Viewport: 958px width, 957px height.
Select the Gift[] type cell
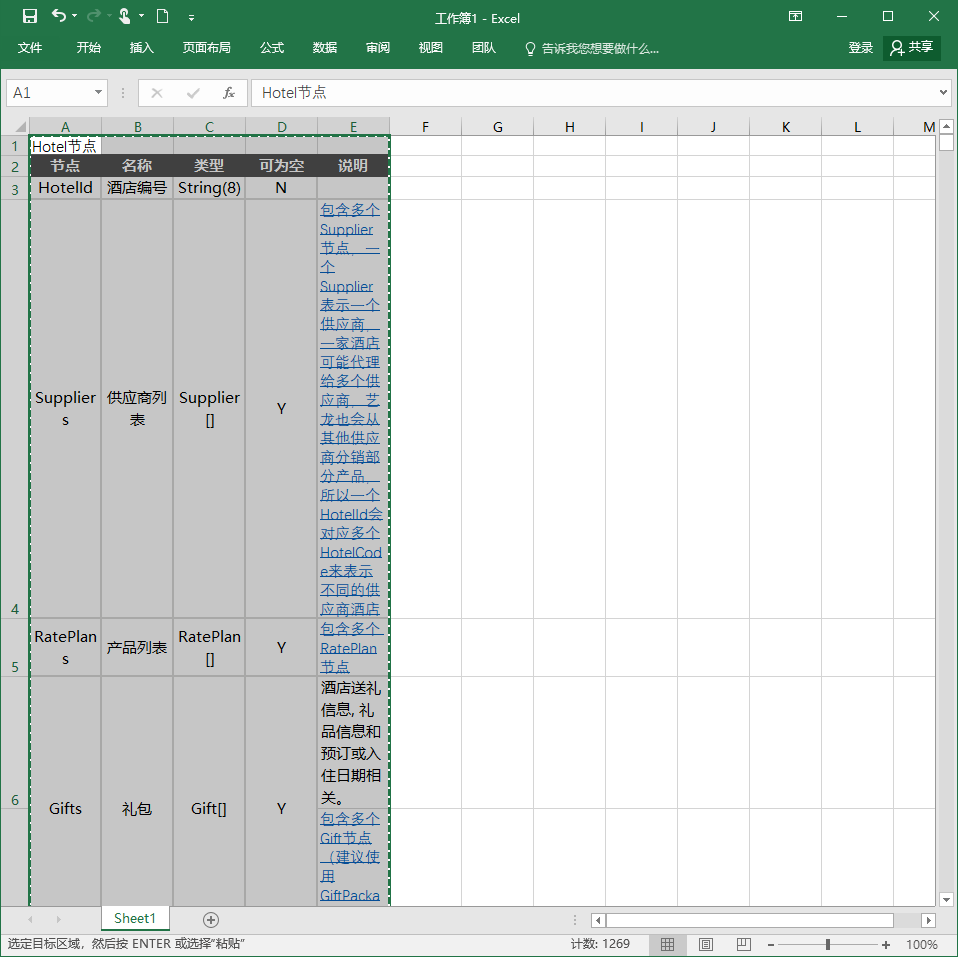(209, 808)
